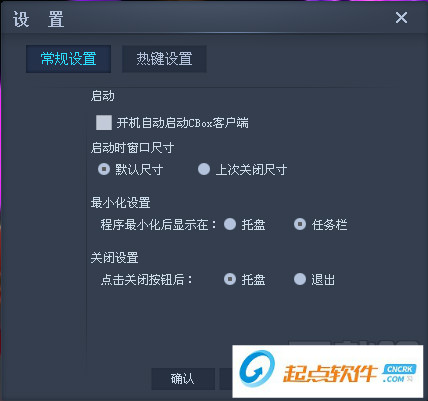Choose the 上次关闭尺寸 radio option
428x401 pixels.
pos(204,169)
